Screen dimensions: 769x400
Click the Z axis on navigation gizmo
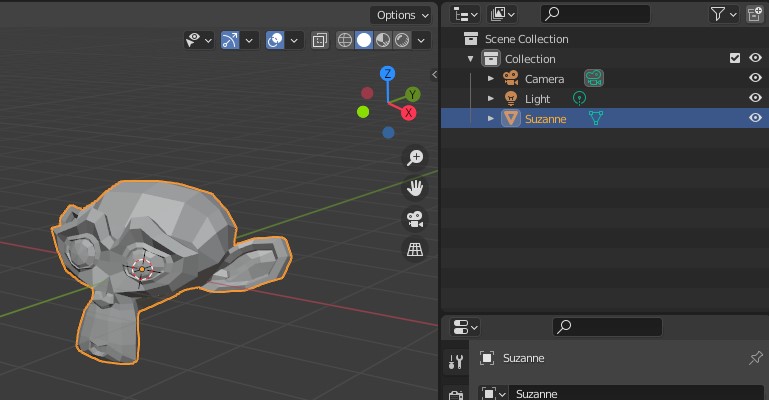click(x=388, y=74)
